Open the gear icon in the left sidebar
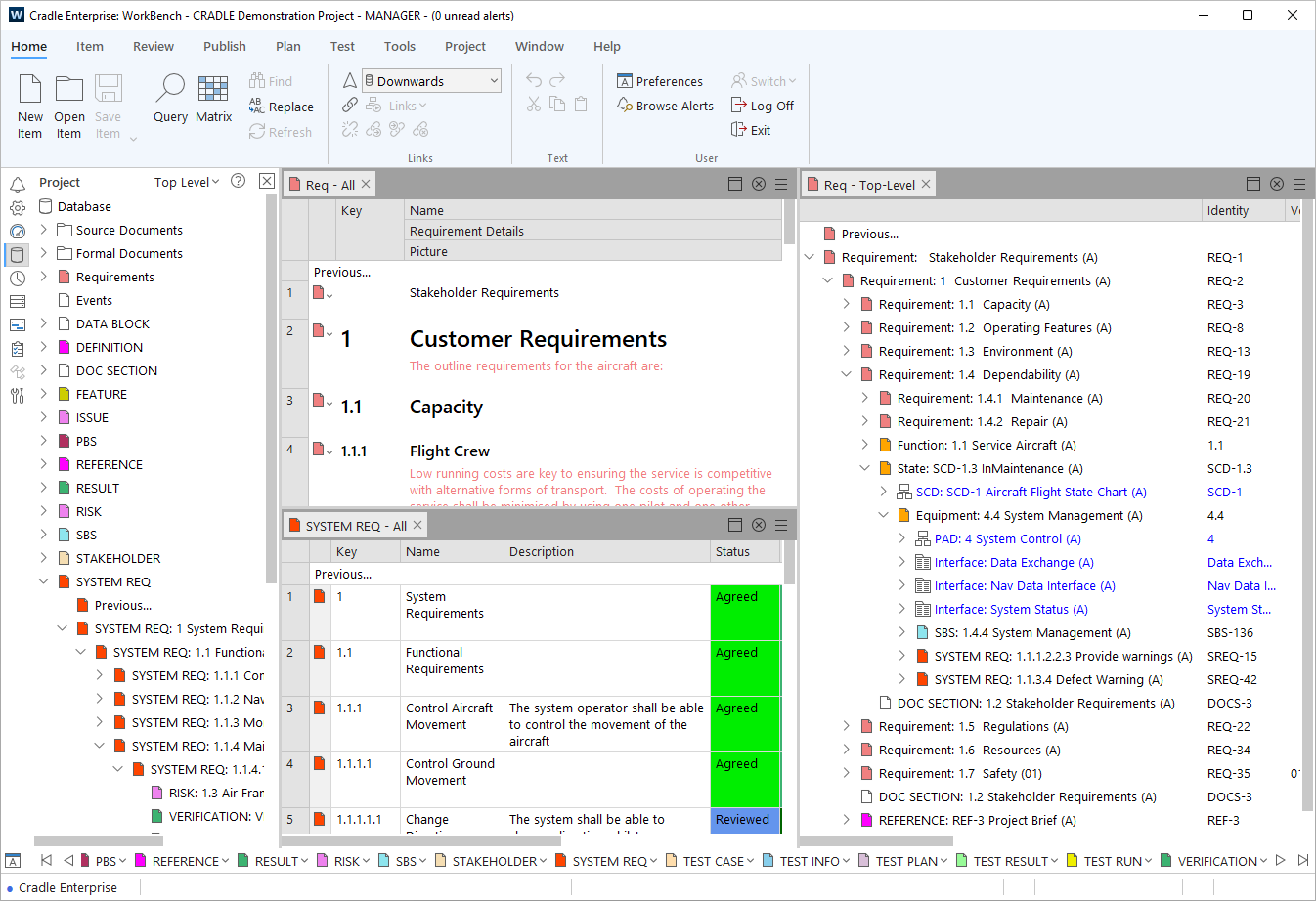 (18, 207)
